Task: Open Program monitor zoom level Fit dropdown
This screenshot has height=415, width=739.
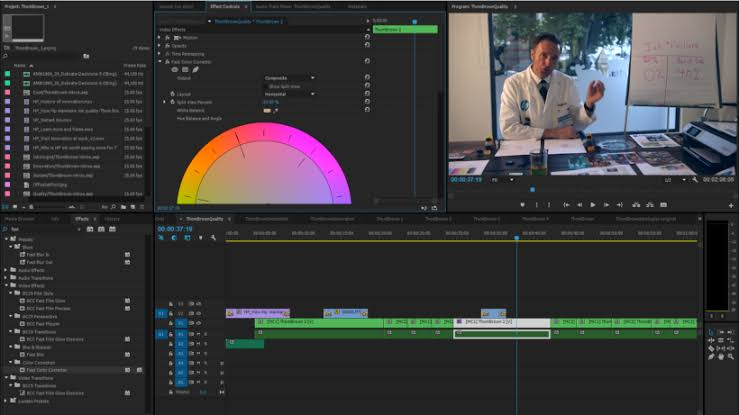Action: point(502,180)
